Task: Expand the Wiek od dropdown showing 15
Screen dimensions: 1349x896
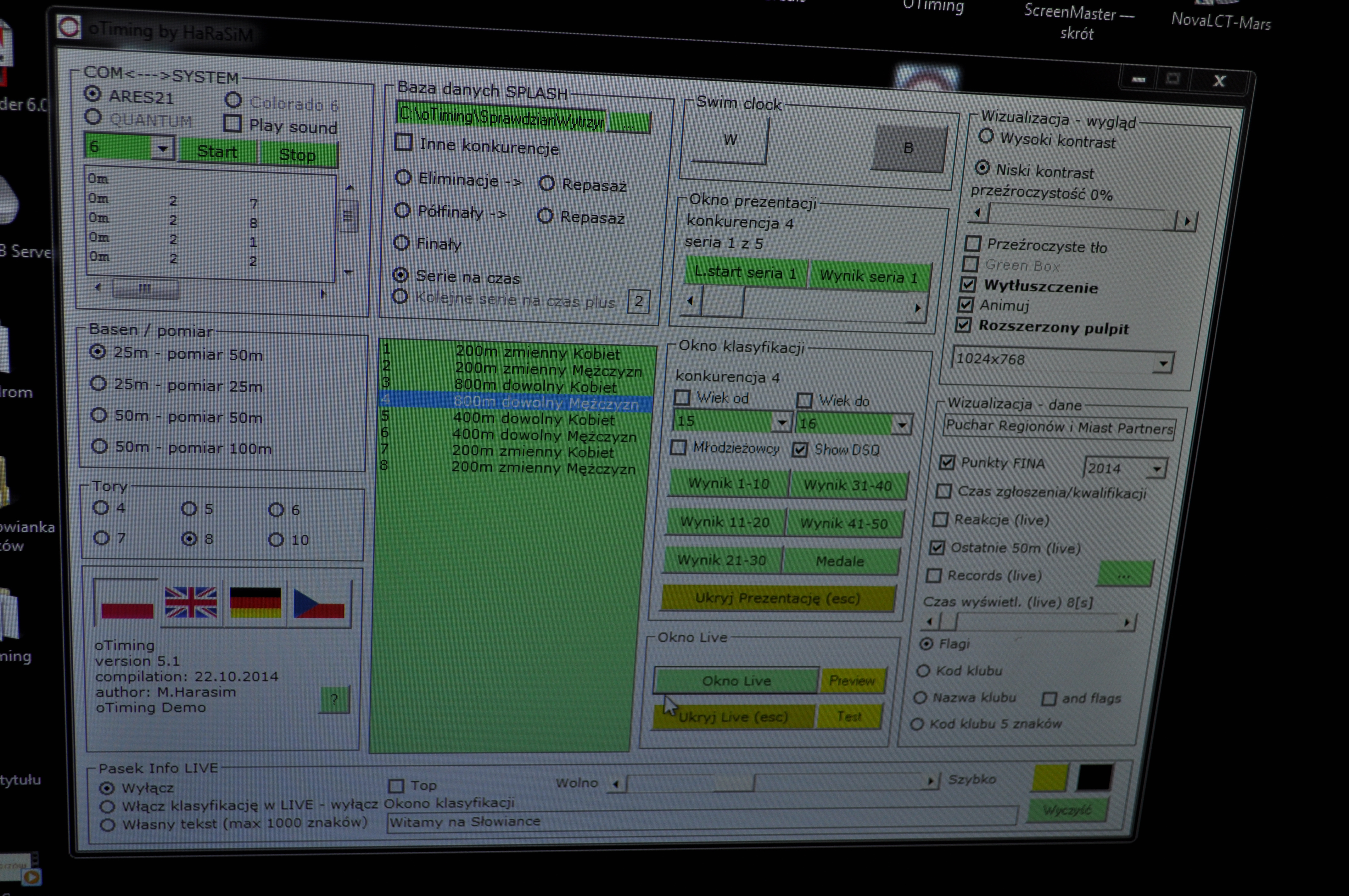Action: (x=781, y=423)
